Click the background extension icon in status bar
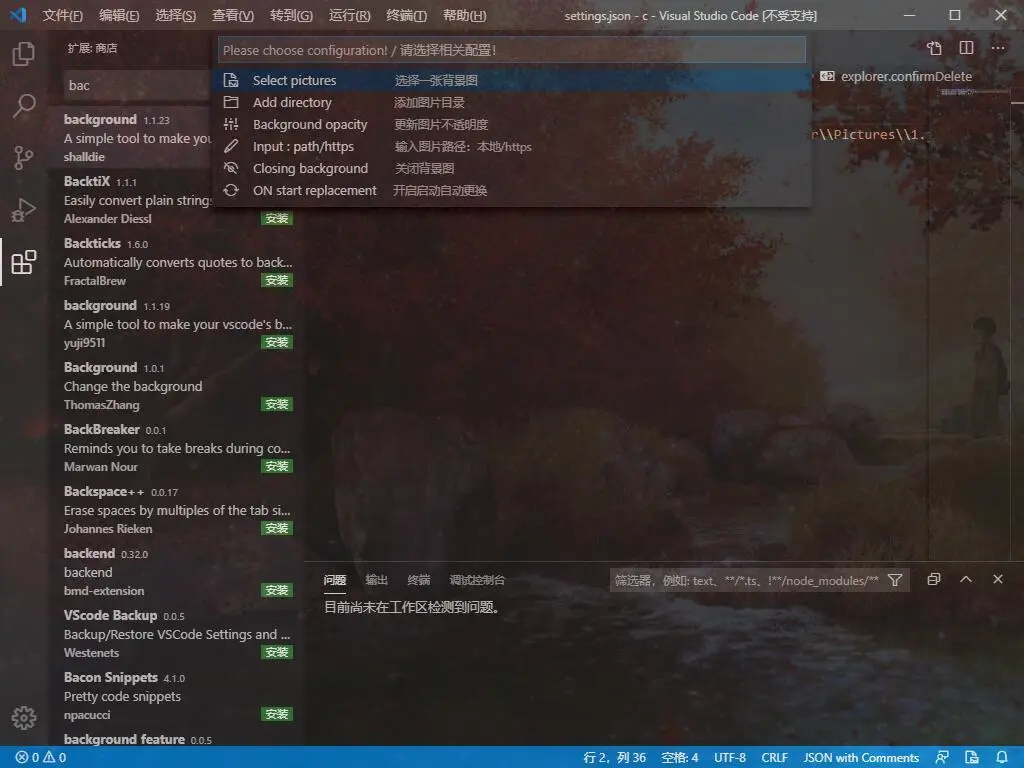Viewport: 1024px width, 768px height. (972, 758)
